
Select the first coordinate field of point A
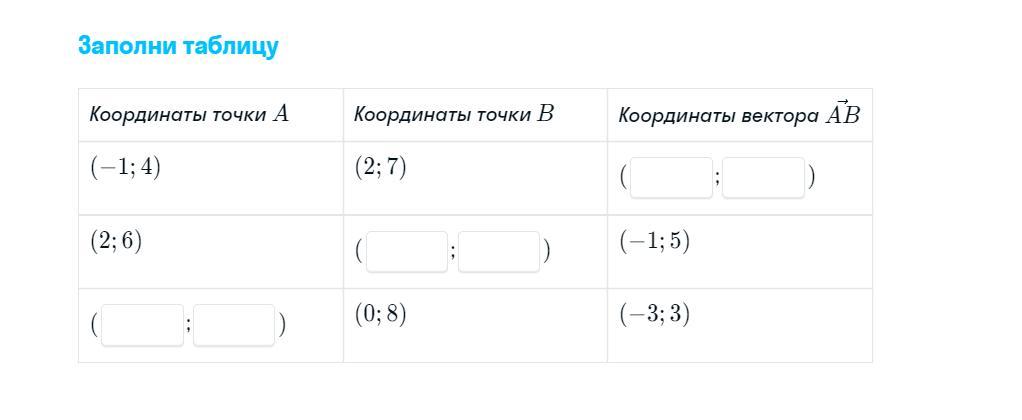click(142, 325)
